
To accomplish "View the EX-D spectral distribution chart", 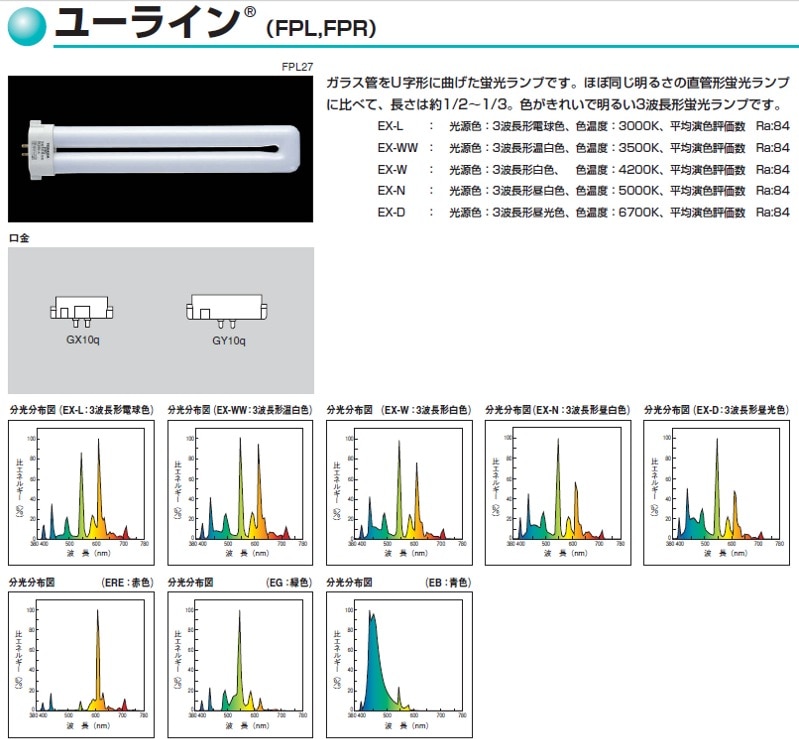I will (x=716, y=492).
